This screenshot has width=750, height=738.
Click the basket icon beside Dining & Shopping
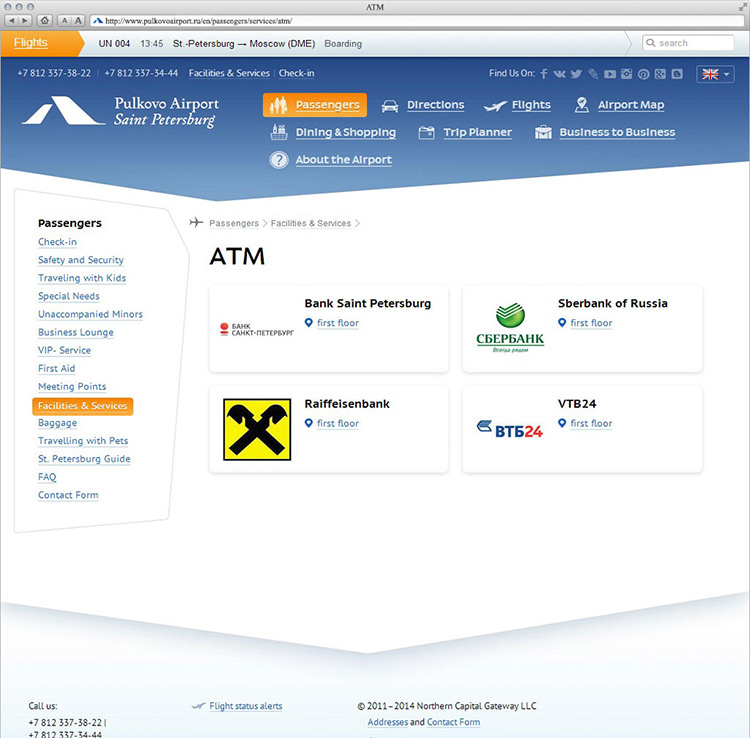(279, 132)
